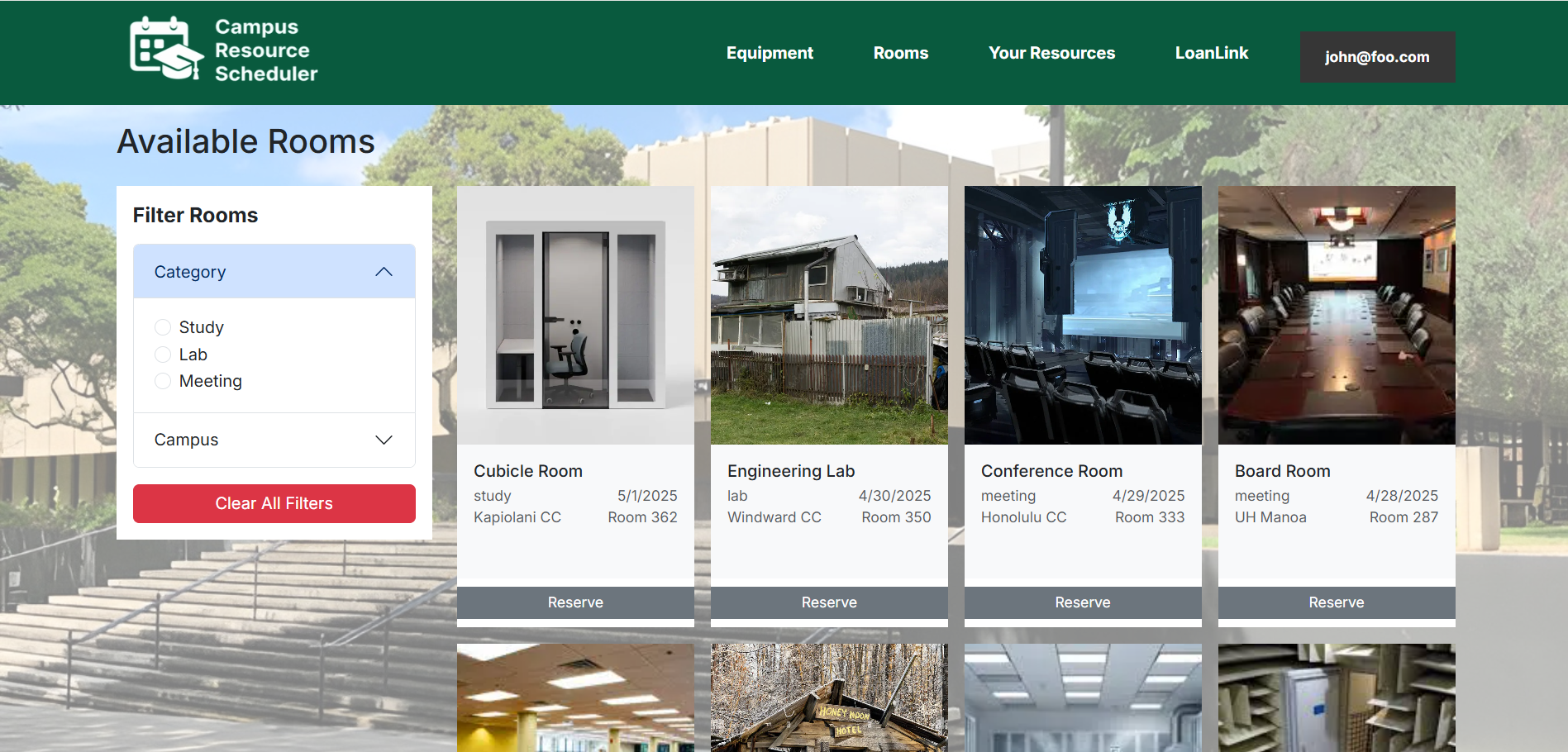Image resolution: width=1568 pixels, height=752 pixels.
Task: Click the Board Room table photo
Action: coord(1337,316)
